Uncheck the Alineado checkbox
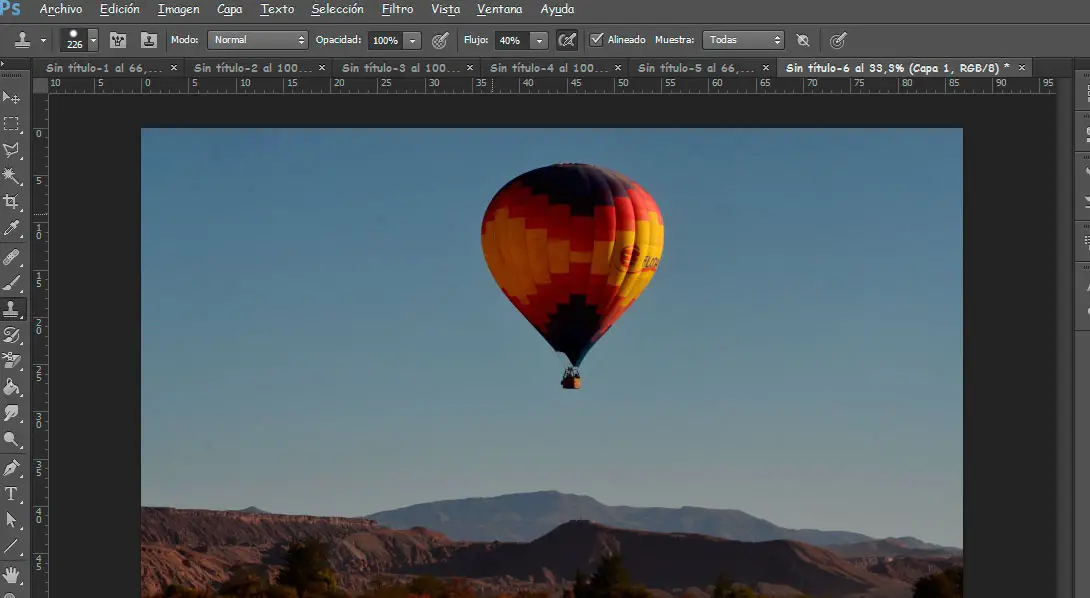Screen dimensions: 1090x598 coord(597,40)
